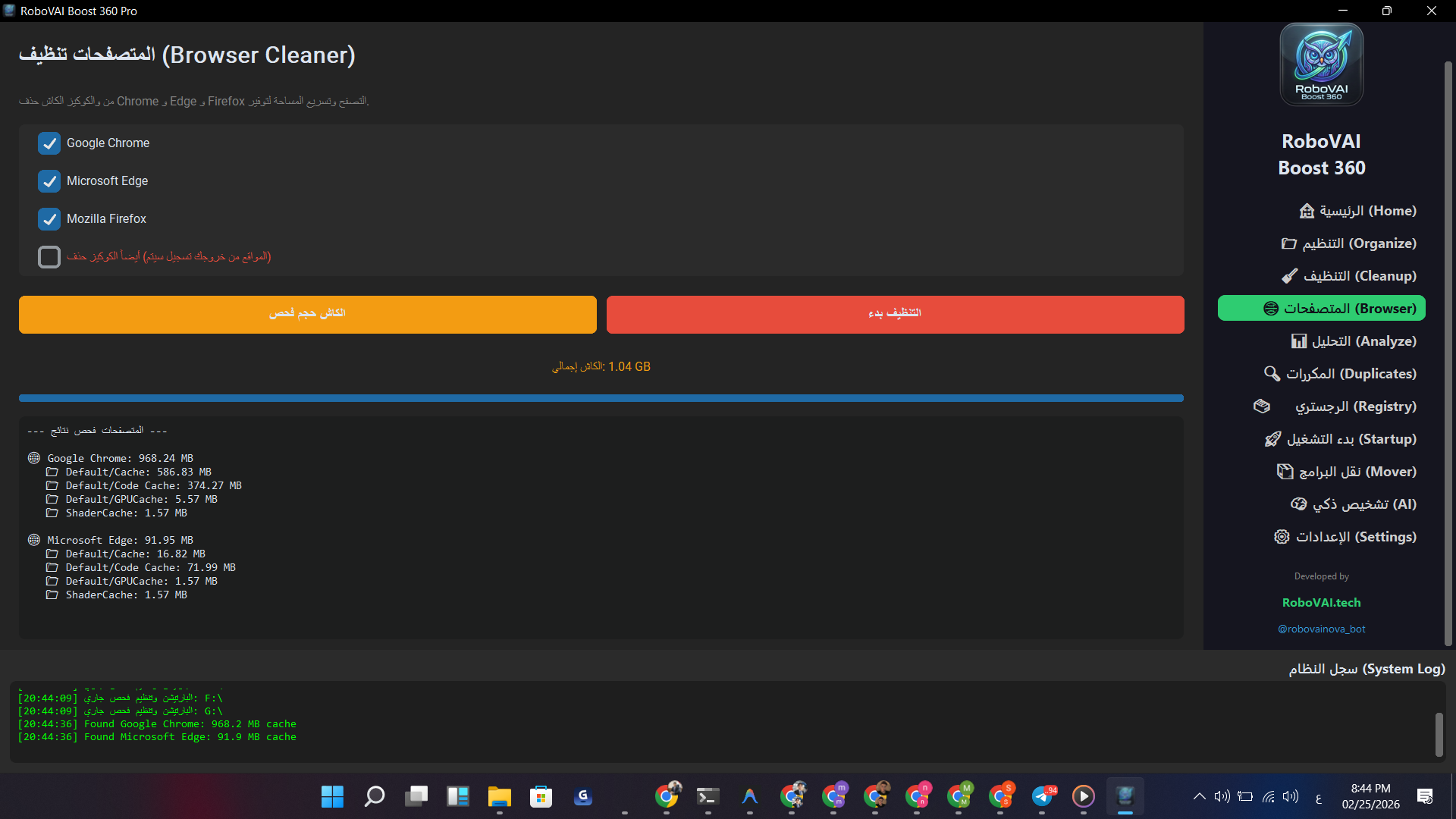The height and width of the screenshot is (819, 1456).
Task: Open the AI diagnosis icon
Action: [1298, 504]
